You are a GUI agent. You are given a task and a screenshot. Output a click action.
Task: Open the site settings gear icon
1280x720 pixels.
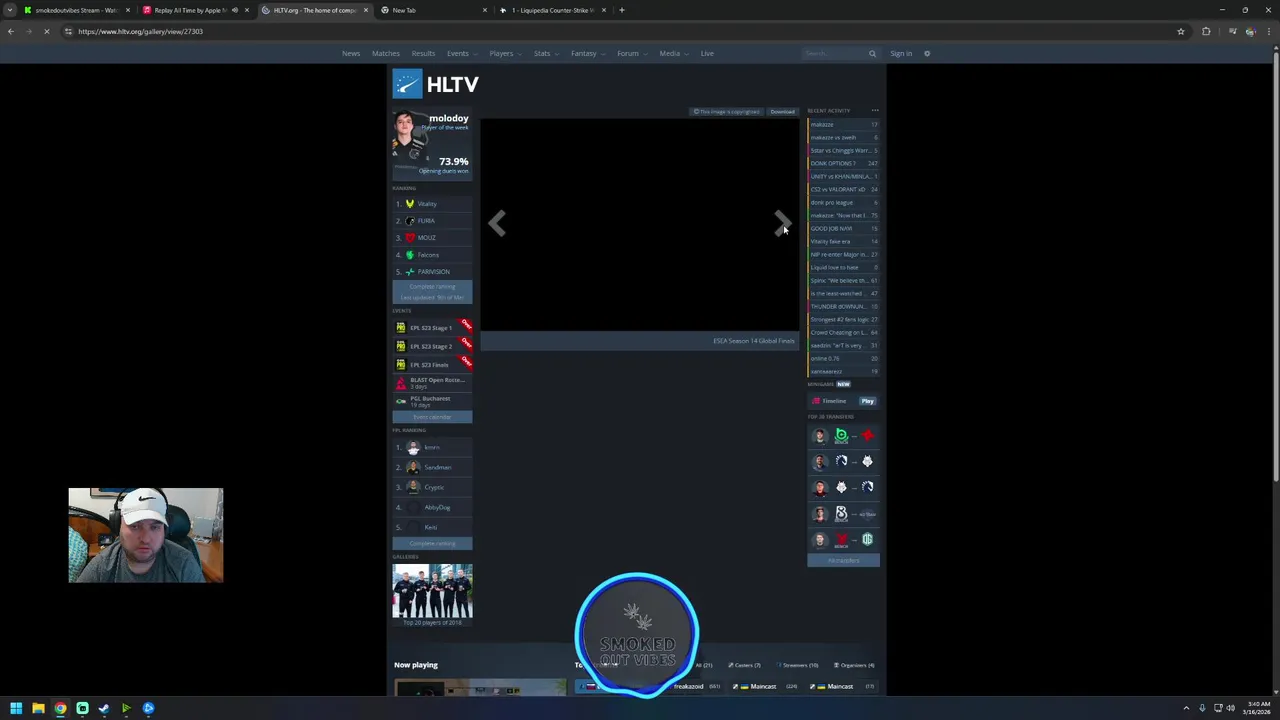pos(927,53)
